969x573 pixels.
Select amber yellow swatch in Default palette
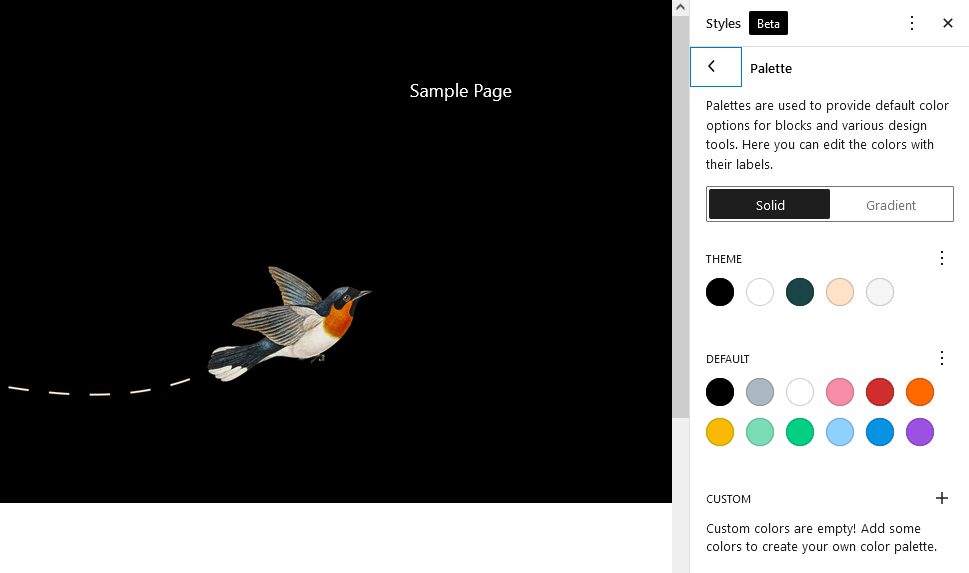(x=720, y=432)
